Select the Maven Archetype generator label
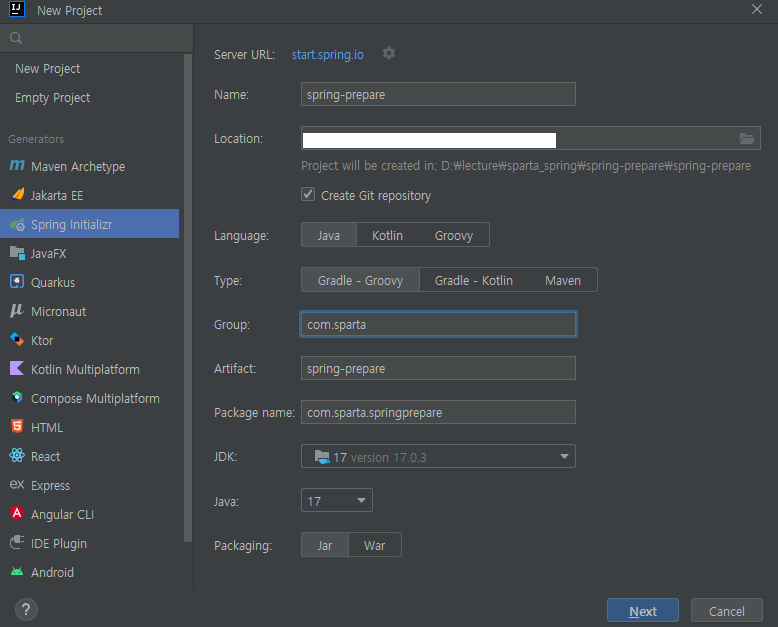The image size is (778, 627). [78, 167]
